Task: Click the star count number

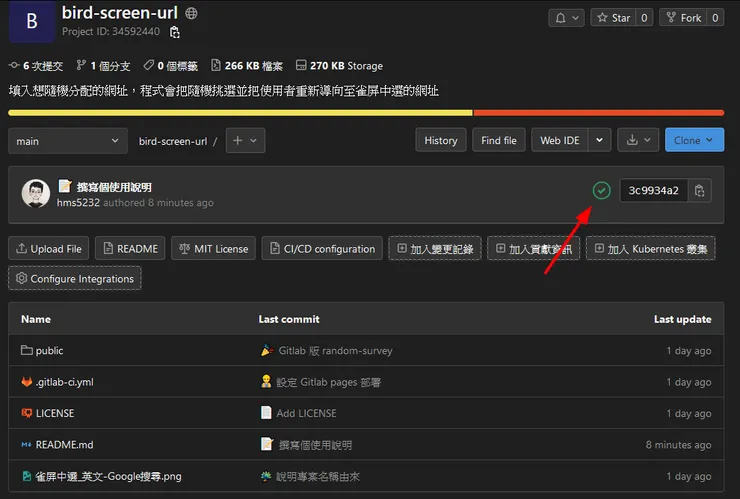Action: pyautogui.click(x=644, y=18)
